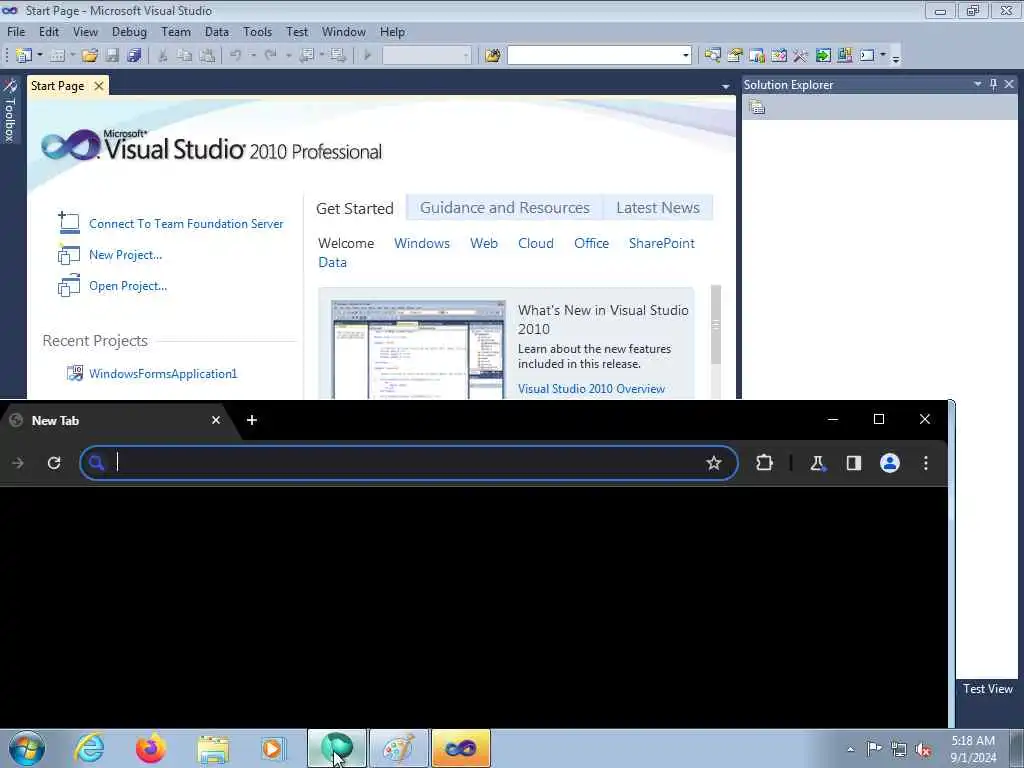The width and height of the screenshot is (1024, 768).
Task: Open the Tools menu
Action: [257, 31]
